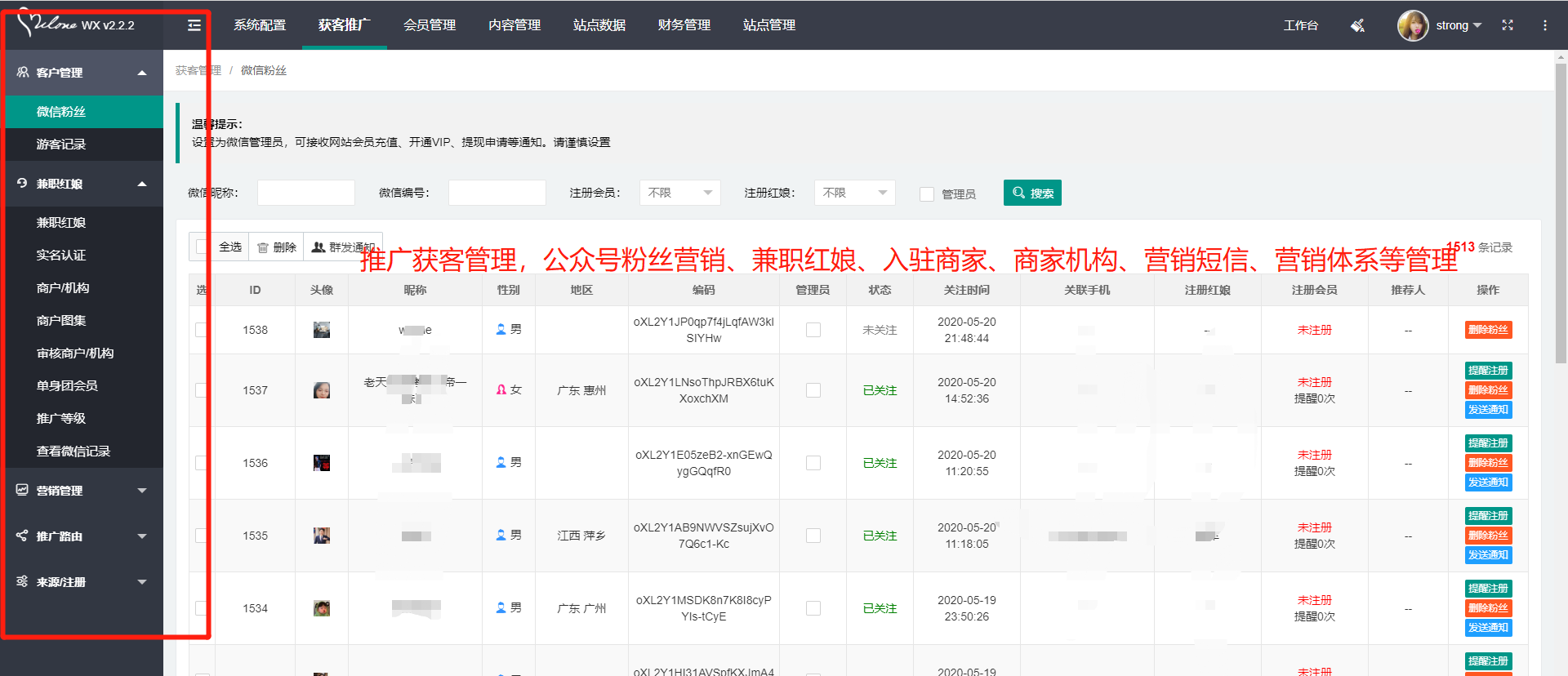
Task: Click male gender icon in row 1538
Action: [x=501, y=329]
